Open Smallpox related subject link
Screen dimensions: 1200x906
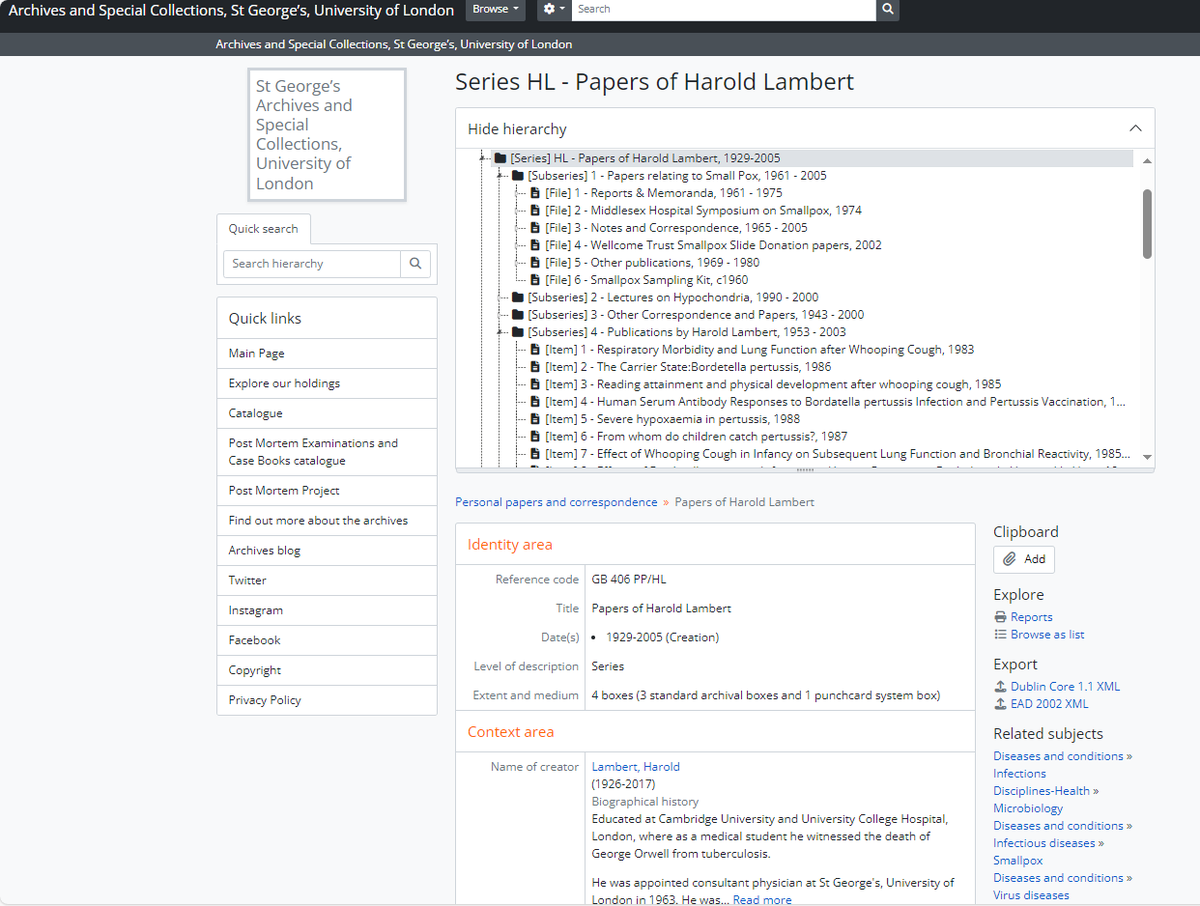[x=1018, y=860]
